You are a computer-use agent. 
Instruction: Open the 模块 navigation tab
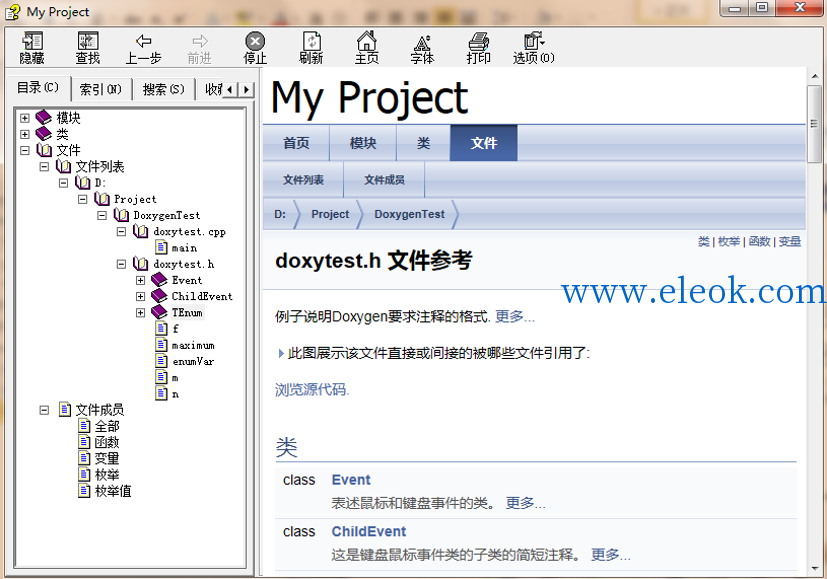[363, 143]
